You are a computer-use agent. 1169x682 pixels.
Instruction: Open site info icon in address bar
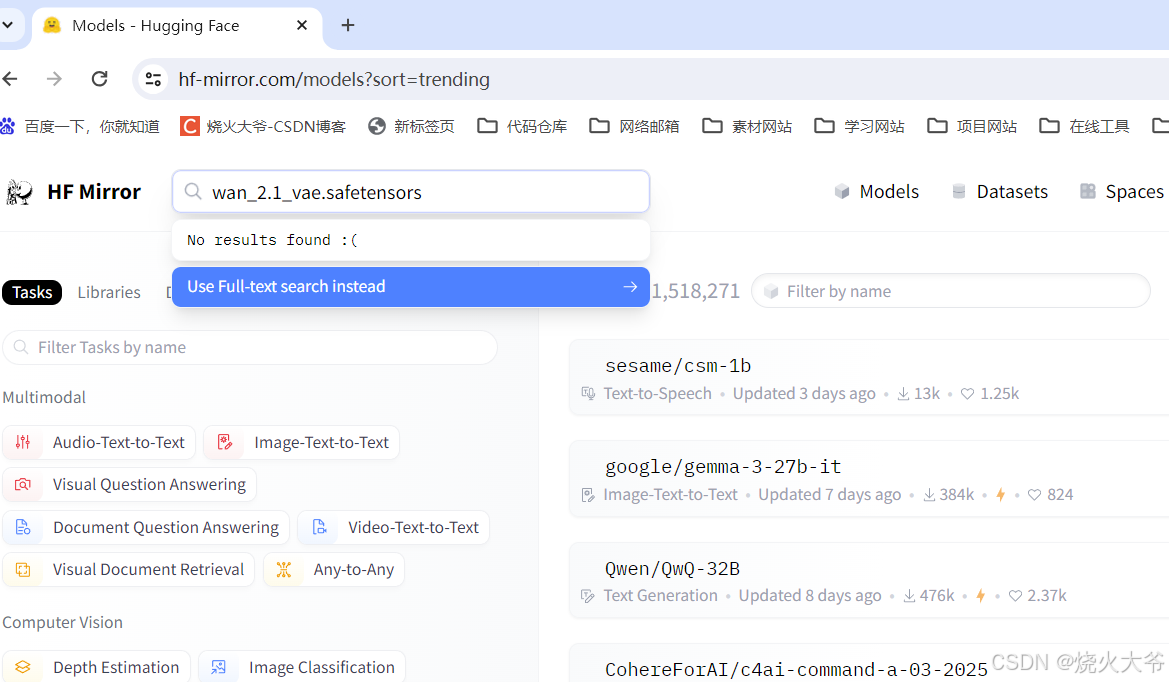tap(154, 79)
